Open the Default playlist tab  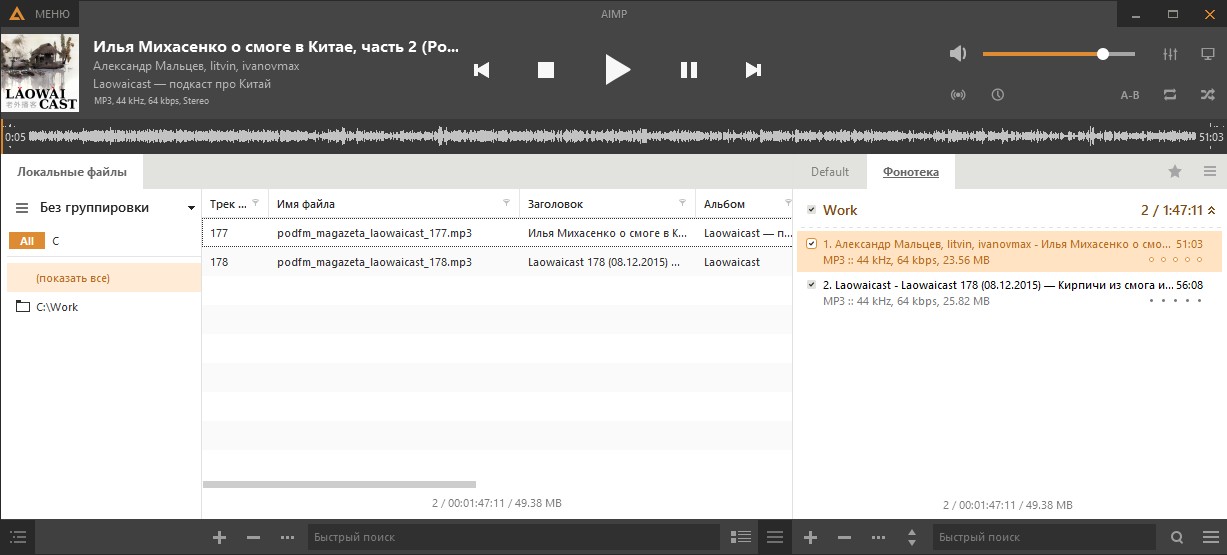pos(830,172)
